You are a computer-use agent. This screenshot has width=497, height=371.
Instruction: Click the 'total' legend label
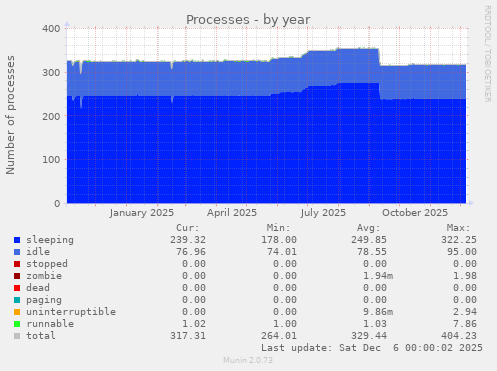point(41,336)
